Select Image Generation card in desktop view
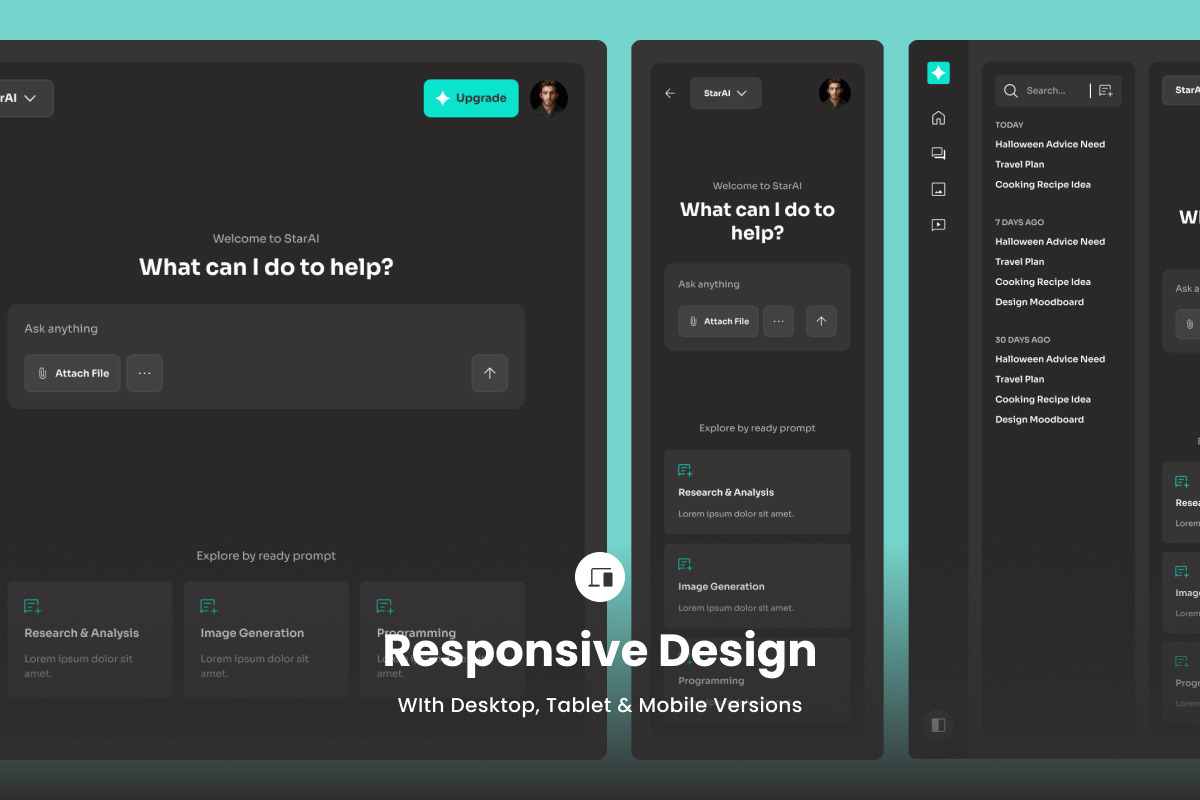The height and width of the screenshot is (800, 1200). click(266, 639)
